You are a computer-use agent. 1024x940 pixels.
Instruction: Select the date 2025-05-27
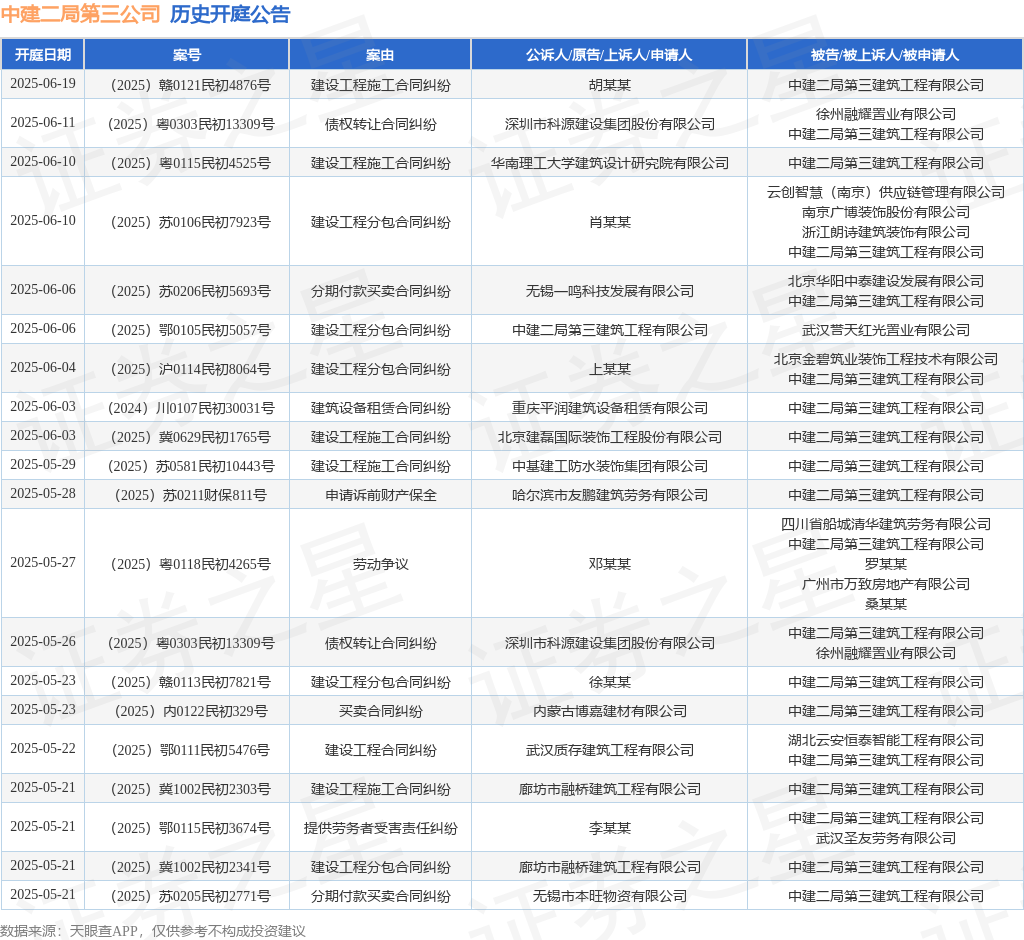[43, 562]
